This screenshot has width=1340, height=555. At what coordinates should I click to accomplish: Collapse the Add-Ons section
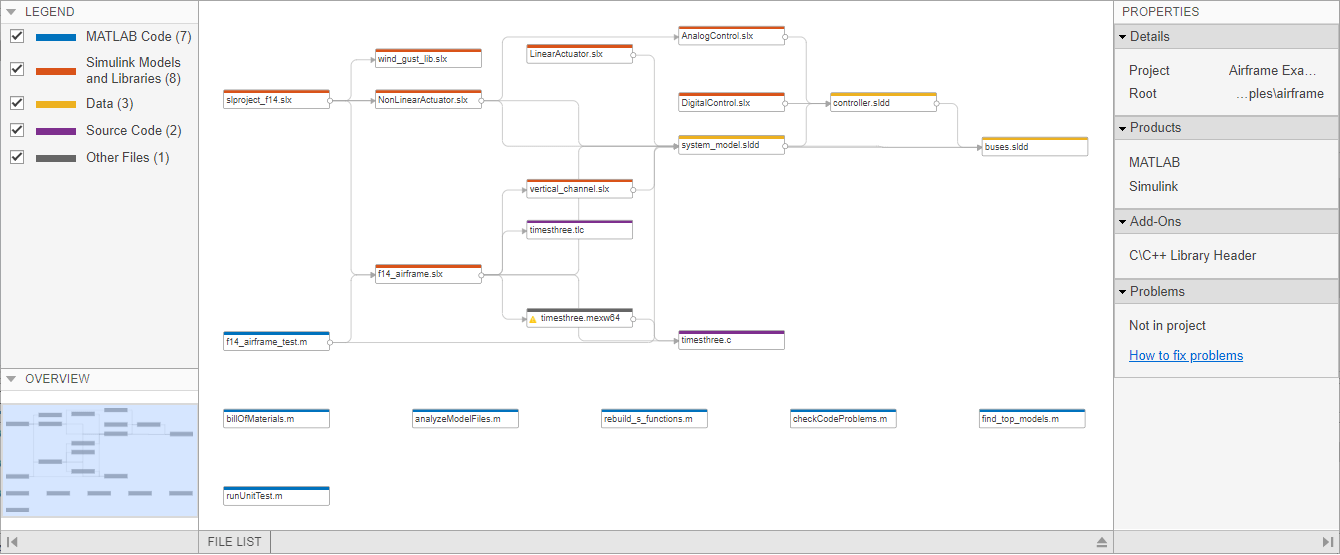pos(1122,222)
